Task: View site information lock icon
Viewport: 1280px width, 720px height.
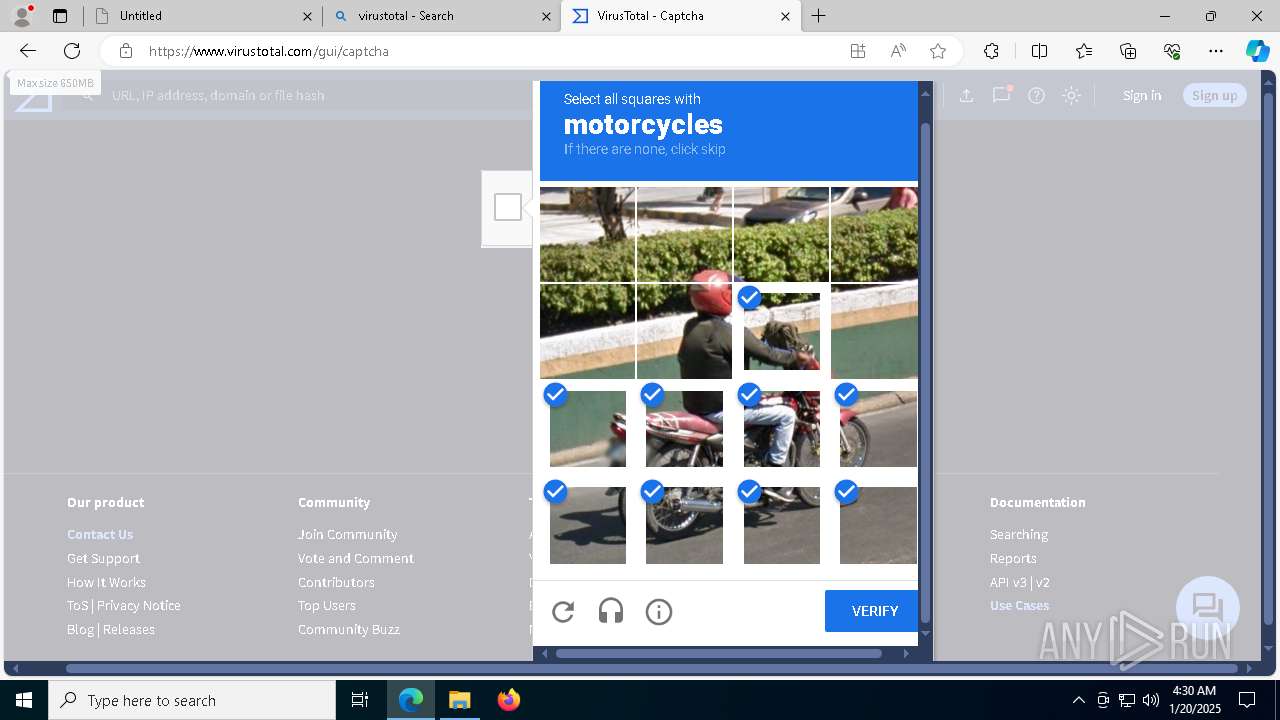Action: pos(126,51)
